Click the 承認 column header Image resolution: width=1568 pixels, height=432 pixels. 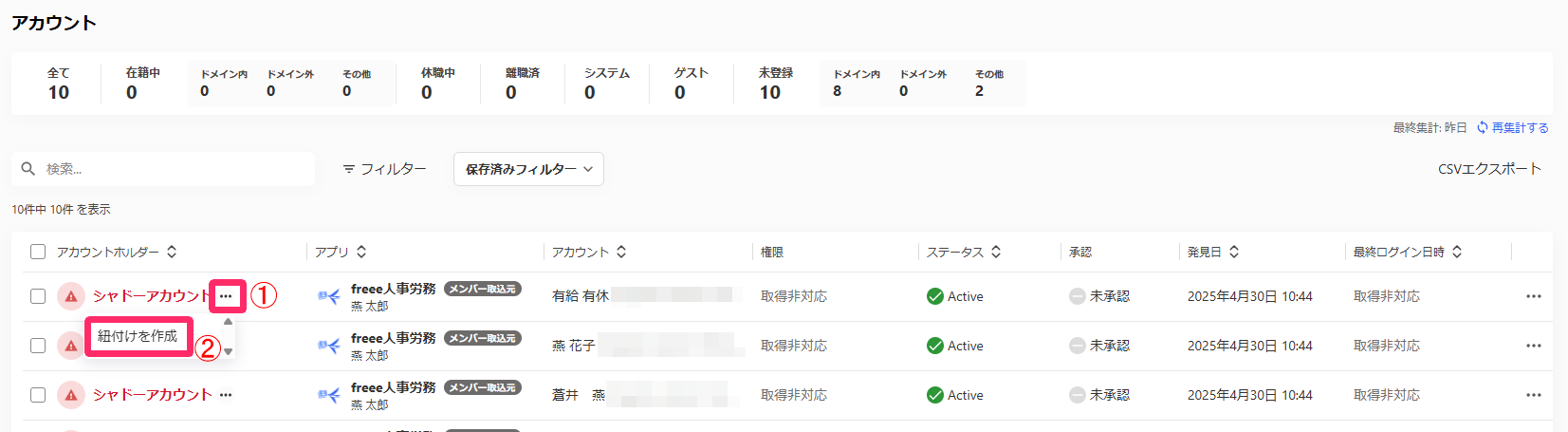[x=1080, y=252]
